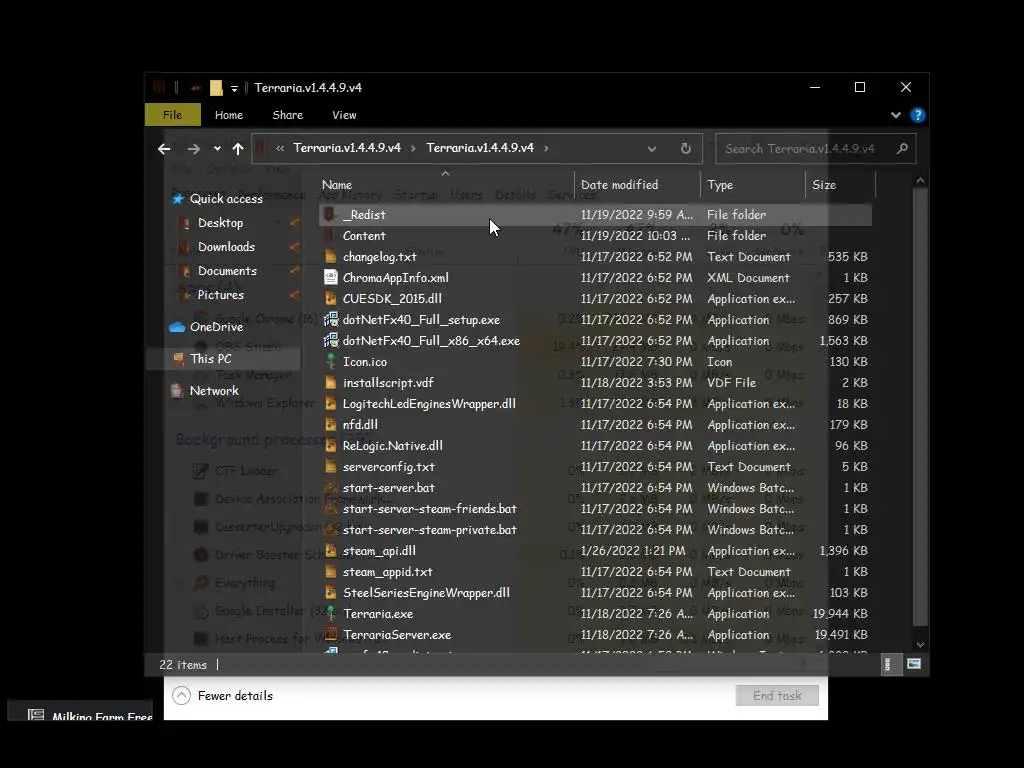This screenshot has width=1024, height=768.
Task: Click the Terraria.exe tree icon
Action: pyautogui.click(x=330, y=613)
